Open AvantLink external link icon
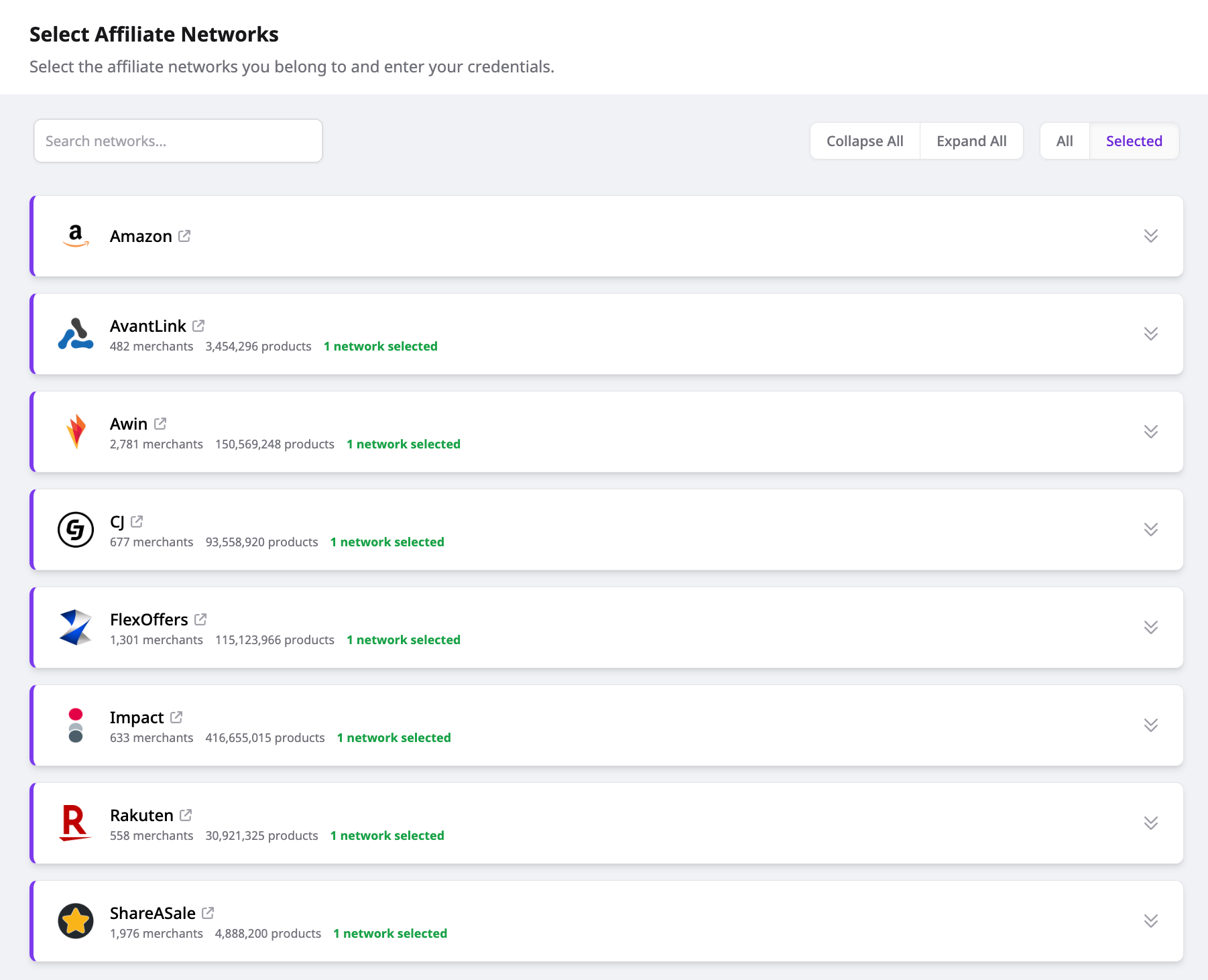Image resolution: width=1208 pixels, height=980 pixels. [198, 326]
